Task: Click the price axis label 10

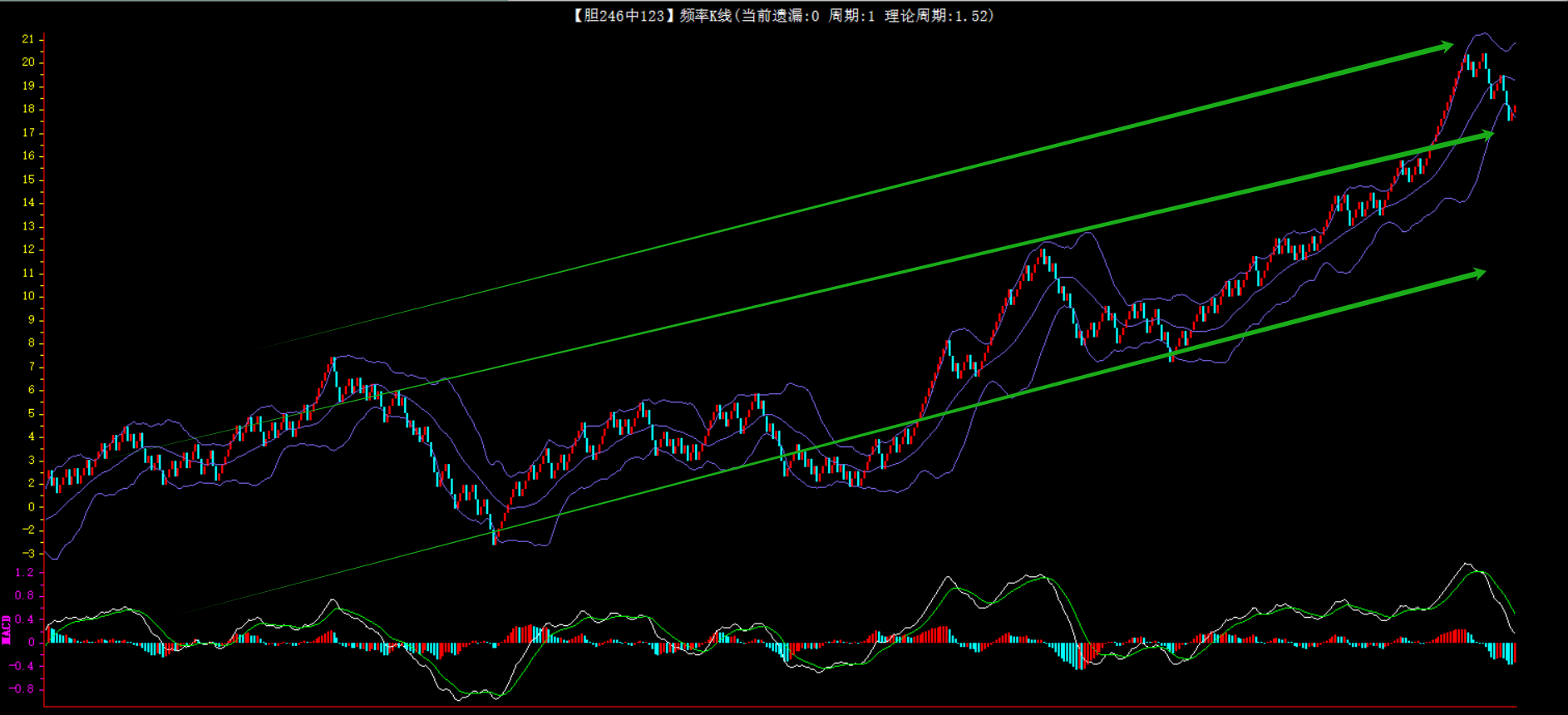Action: [28, 296]
